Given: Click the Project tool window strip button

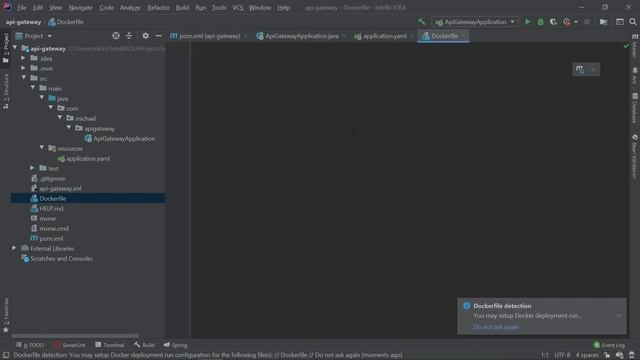Looking at the screenshot, I should tap(6, 48).
